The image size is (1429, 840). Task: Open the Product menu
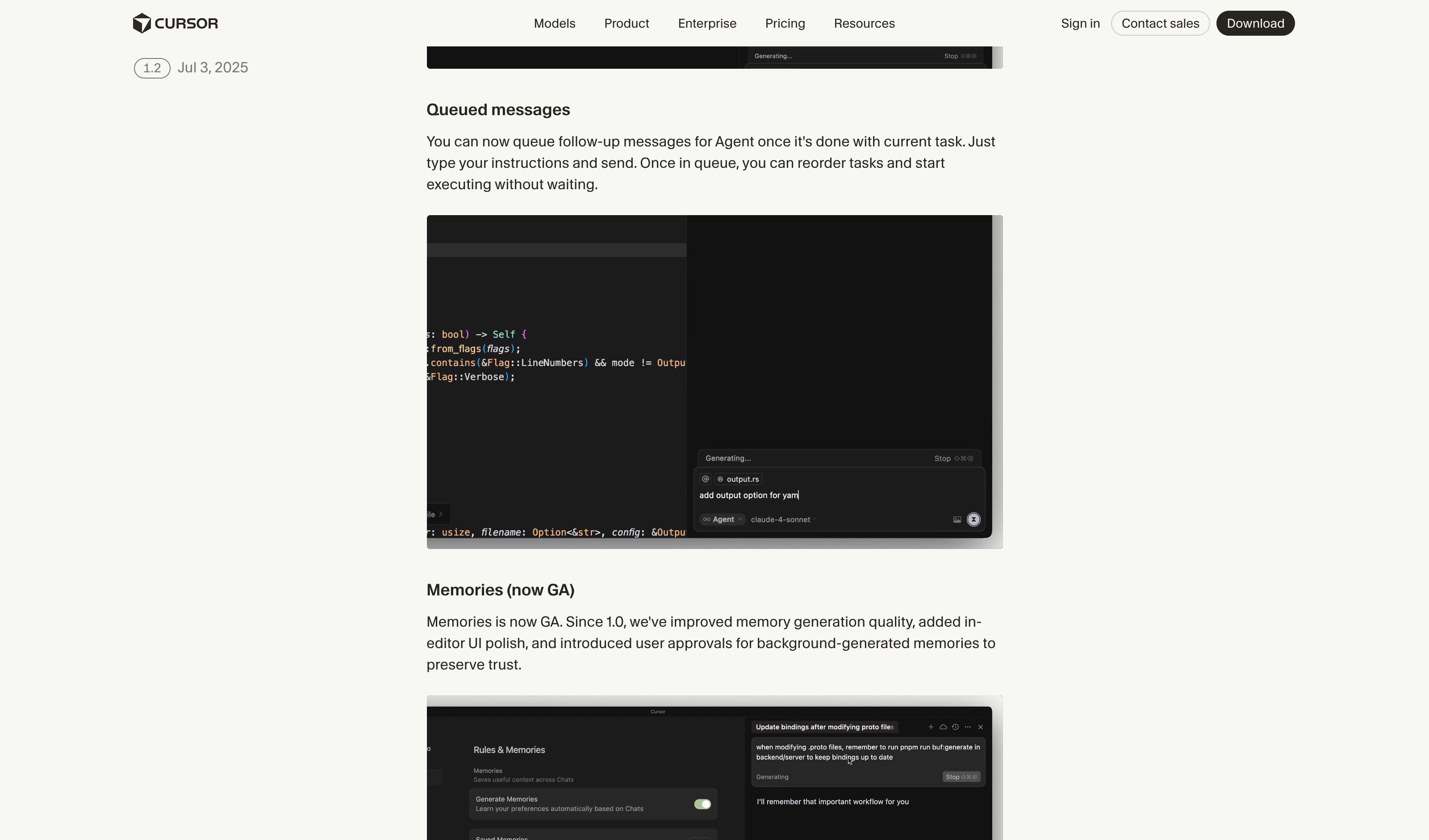[626, 23]
